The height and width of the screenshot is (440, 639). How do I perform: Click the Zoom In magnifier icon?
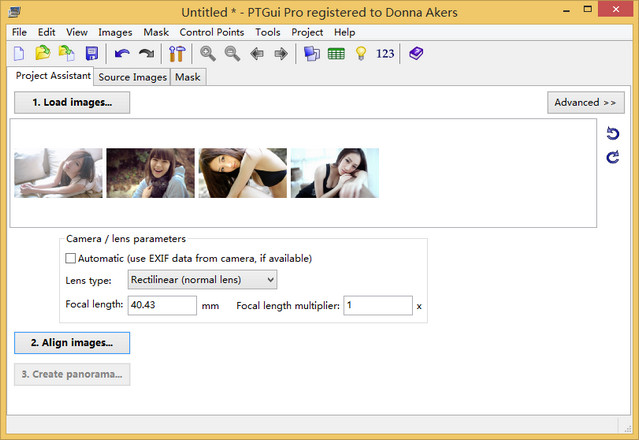coord(207,53)
